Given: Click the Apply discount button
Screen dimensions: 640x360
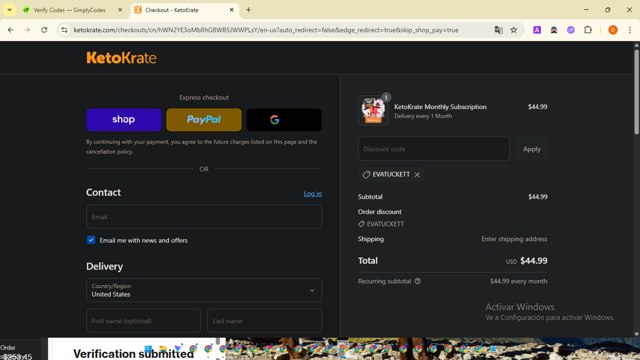Looking at the screenshot, I should 532,149.
